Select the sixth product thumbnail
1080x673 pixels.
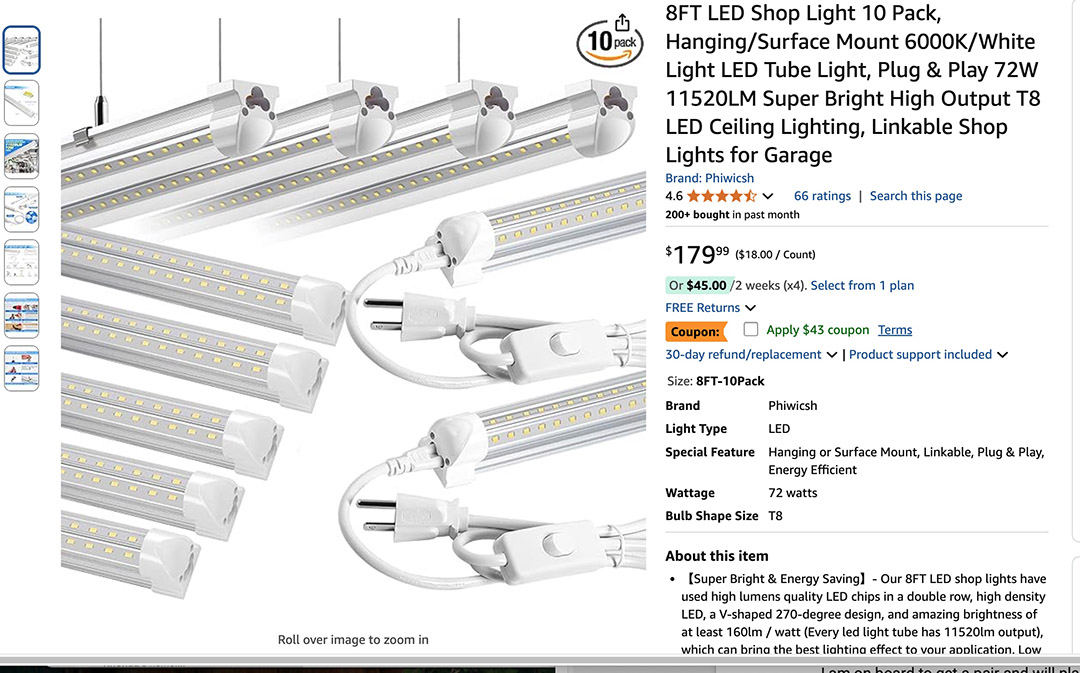[x=22, y=315]
